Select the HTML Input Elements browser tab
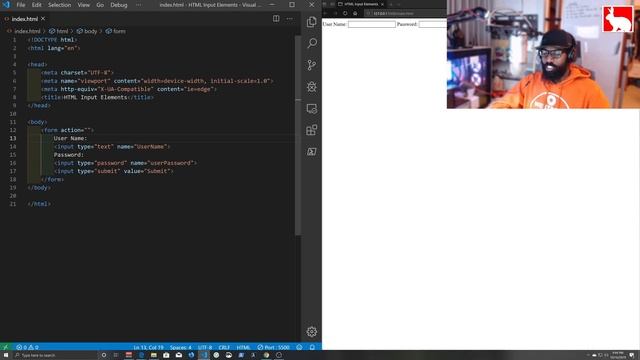This screenshot has width=640, height=360. [361, 4]
